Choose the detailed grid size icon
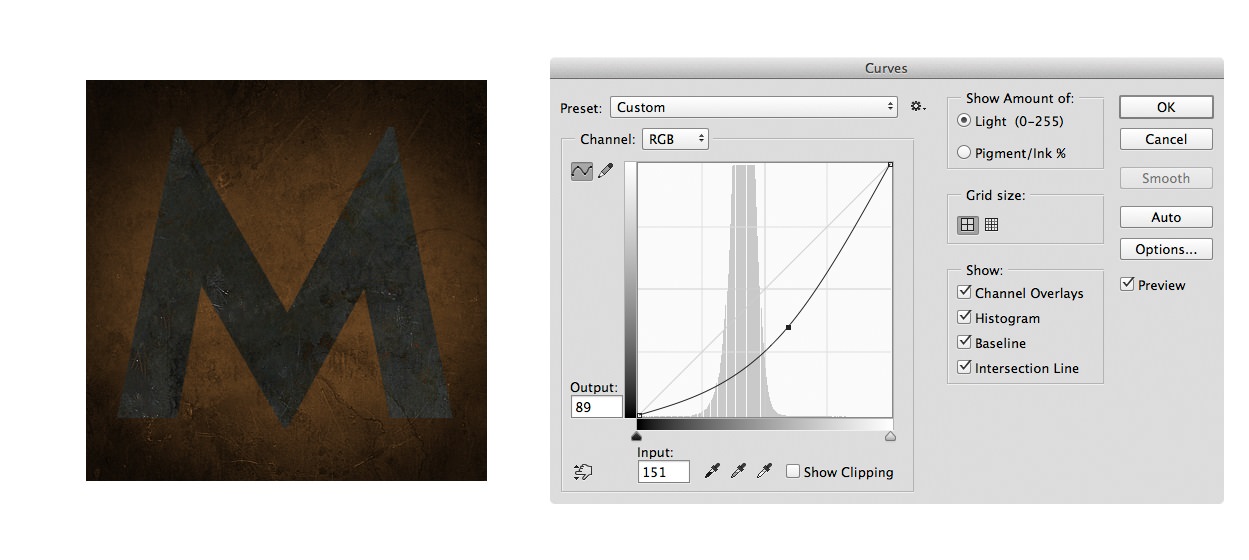The height and width of the screenshot is (560, 1249). [x=991, y=225]
